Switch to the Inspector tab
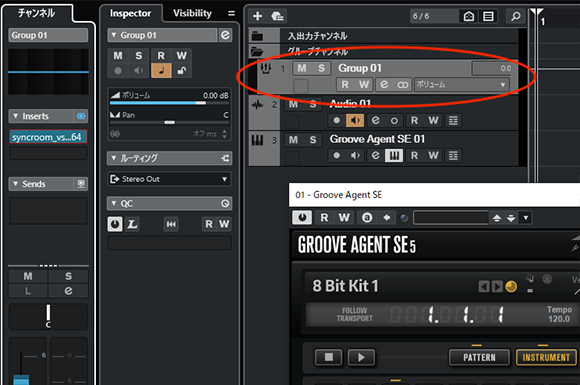580x385 pixels. (130, 14)
